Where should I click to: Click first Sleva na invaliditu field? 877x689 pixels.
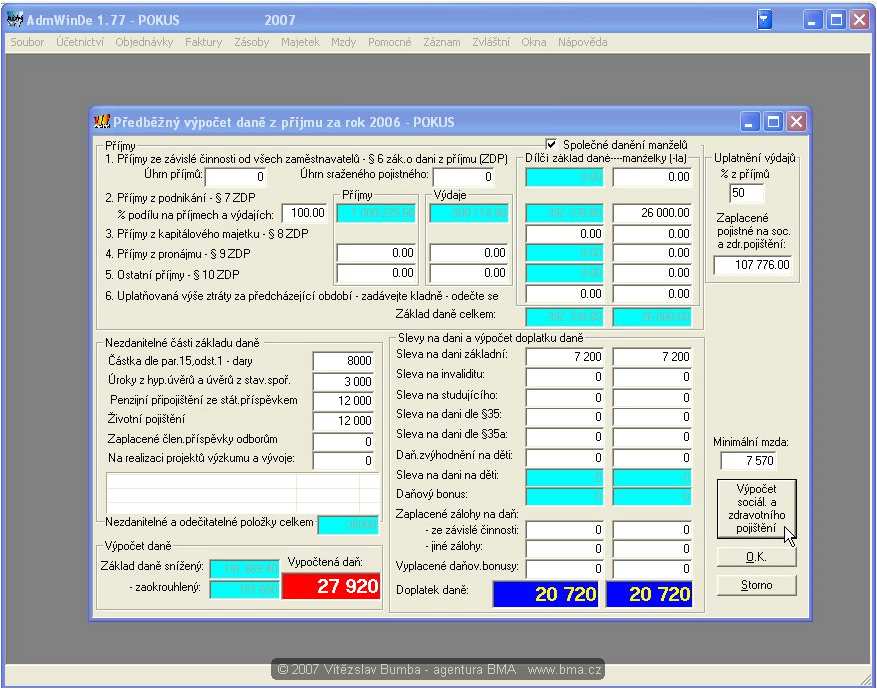565,377
